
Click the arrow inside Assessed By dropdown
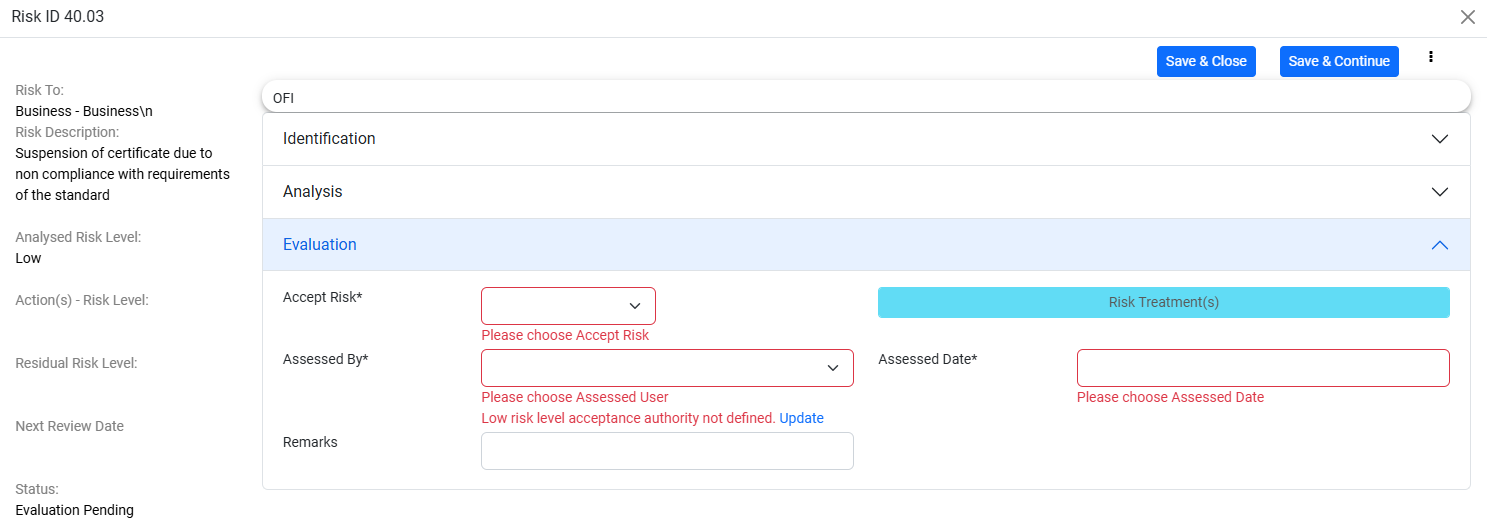[x=832, y=368]
